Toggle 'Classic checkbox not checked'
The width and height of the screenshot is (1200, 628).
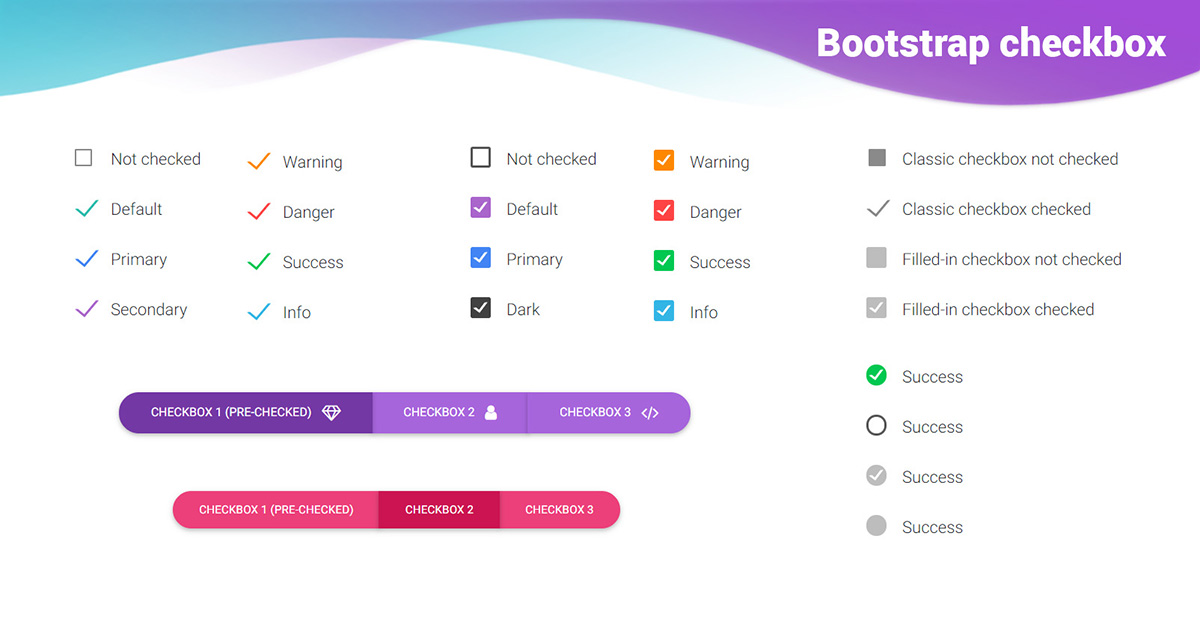click(876, 157)
